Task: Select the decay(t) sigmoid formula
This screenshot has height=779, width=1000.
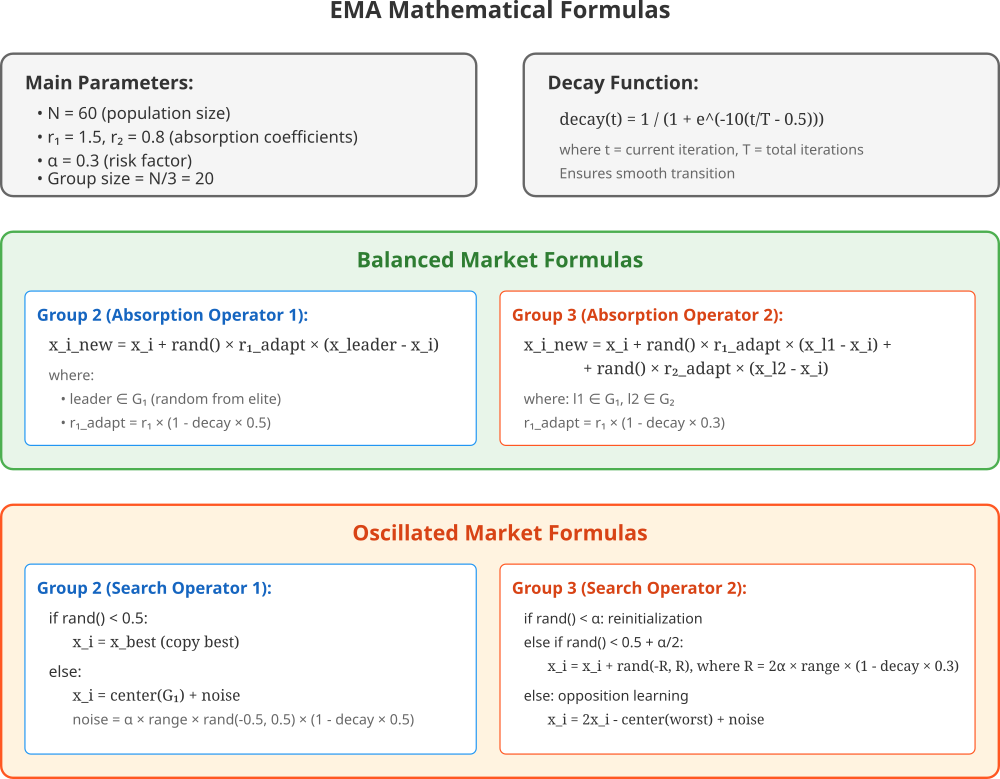Action: click(691, 119)
